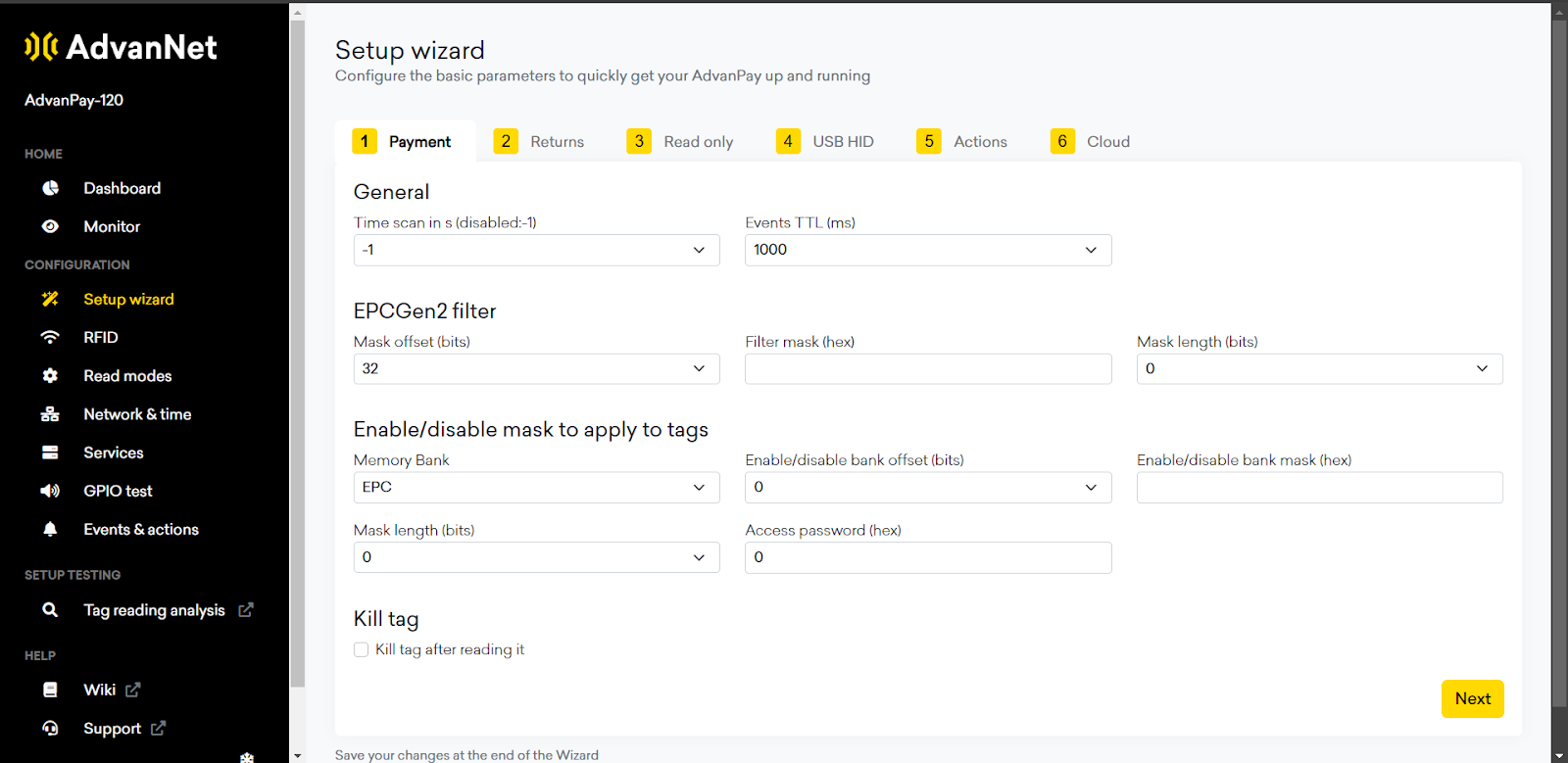Select the RFID wifi signal icon
The height and width of the screenshot is (763, 1568).
50,337
